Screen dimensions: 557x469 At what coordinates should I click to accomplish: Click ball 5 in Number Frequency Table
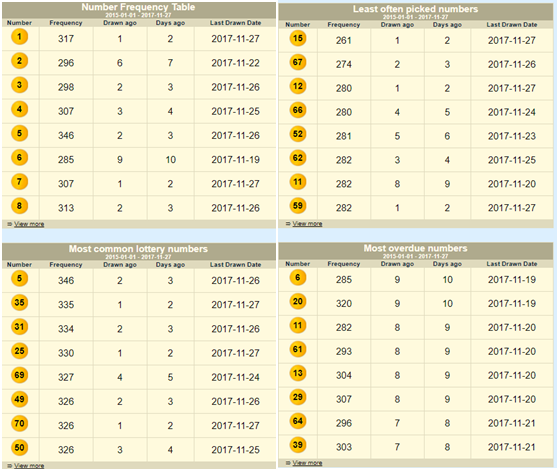(20, 134)
